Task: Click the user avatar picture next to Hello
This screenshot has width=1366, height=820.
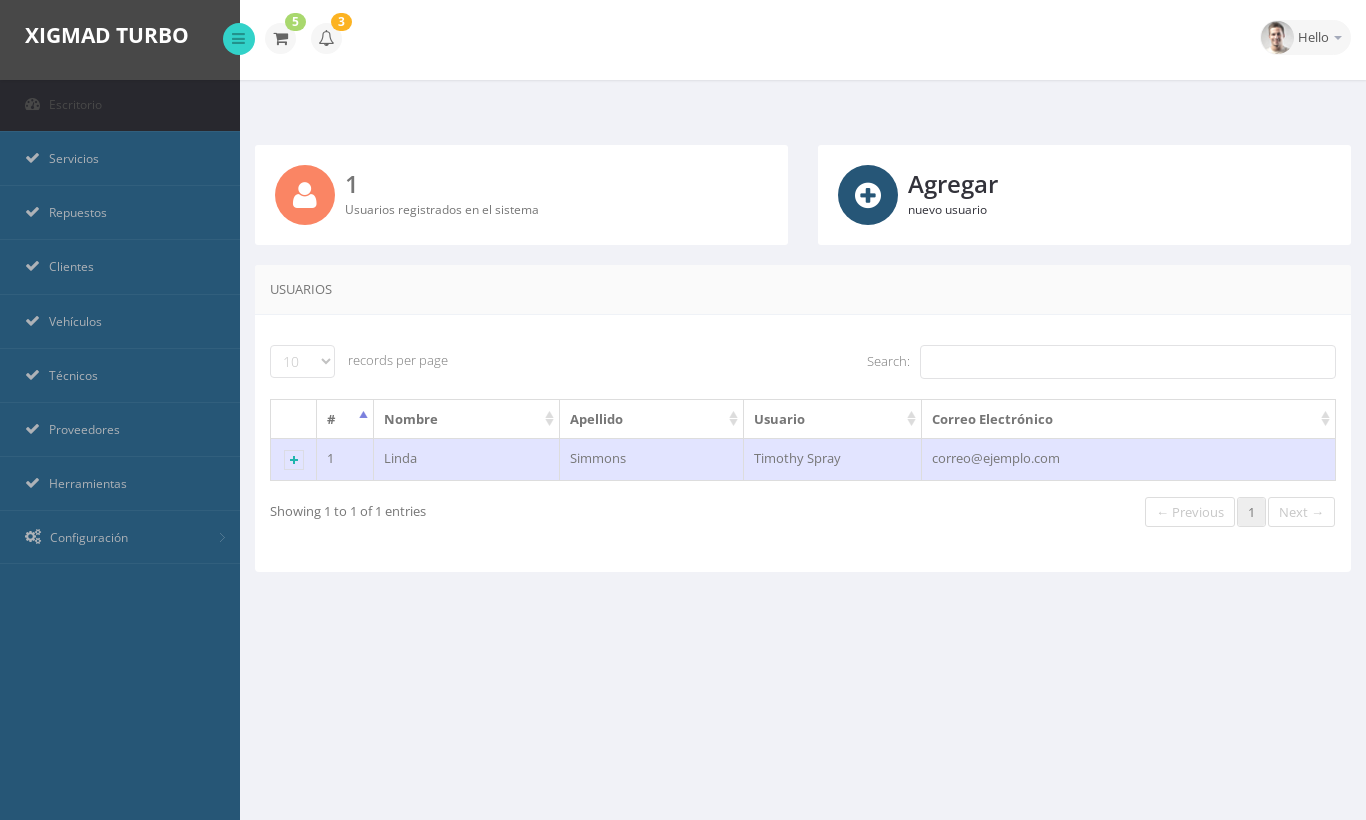Action: click(x=1277, y=37)
